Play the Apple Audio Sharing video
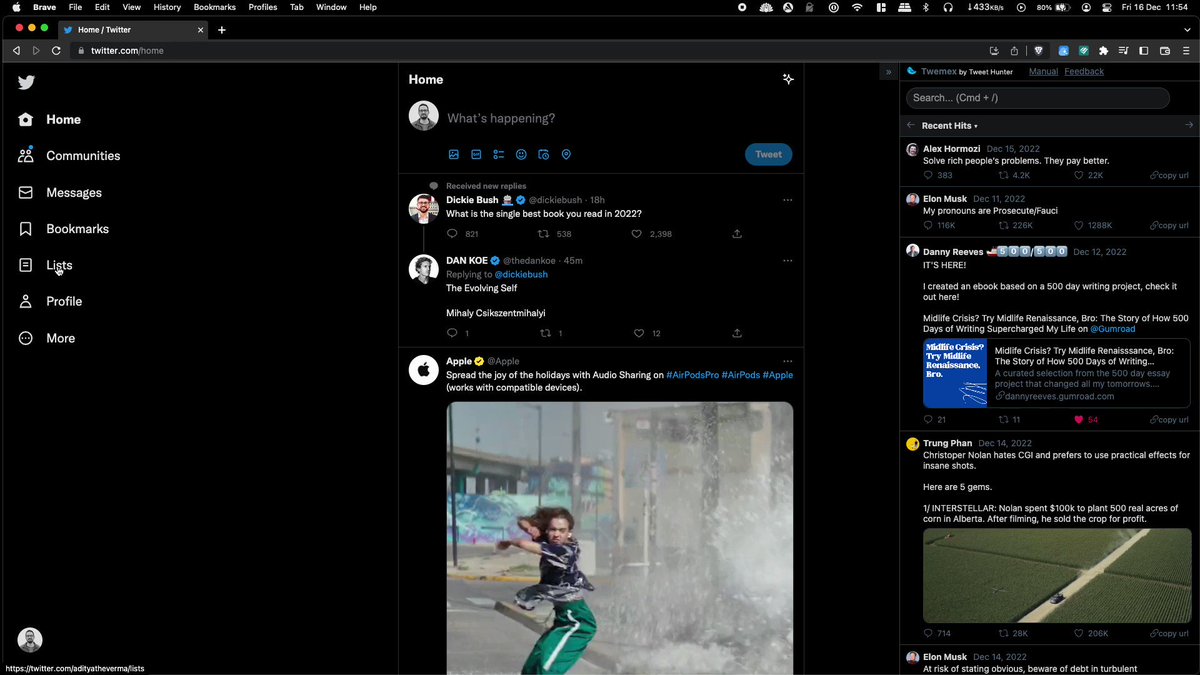The width and height of the screenshot is (1200, 675). [x=619, y=538]
